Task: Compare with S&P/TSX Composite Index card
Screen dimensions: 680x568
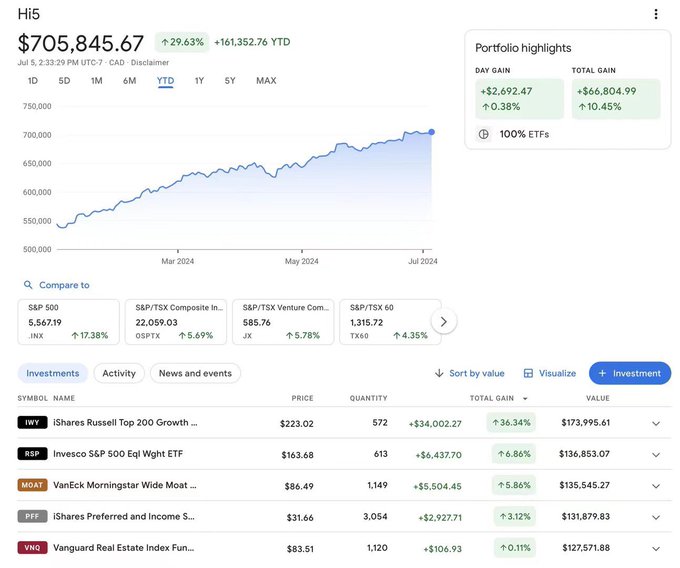Action: 176,322
